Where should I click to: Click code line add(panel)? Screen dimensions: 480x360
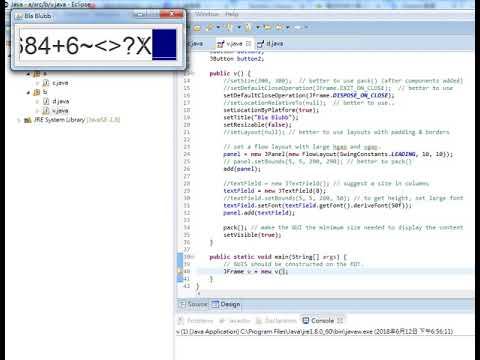242,169
